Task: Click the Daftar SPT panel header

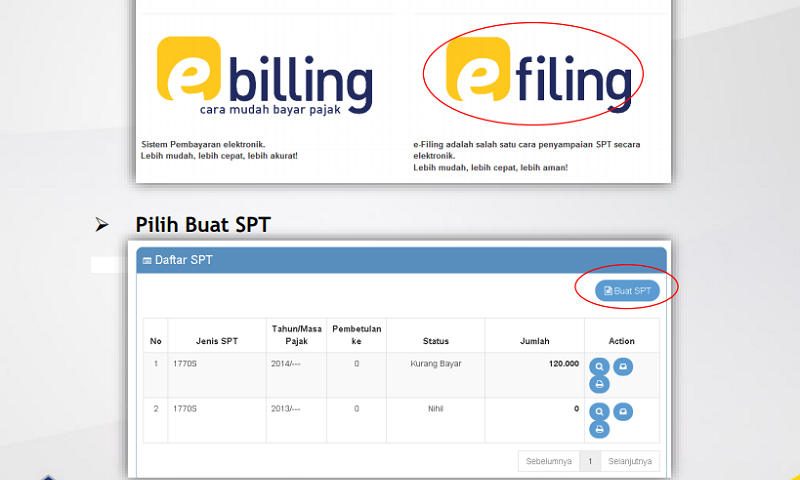Action: 400,260
